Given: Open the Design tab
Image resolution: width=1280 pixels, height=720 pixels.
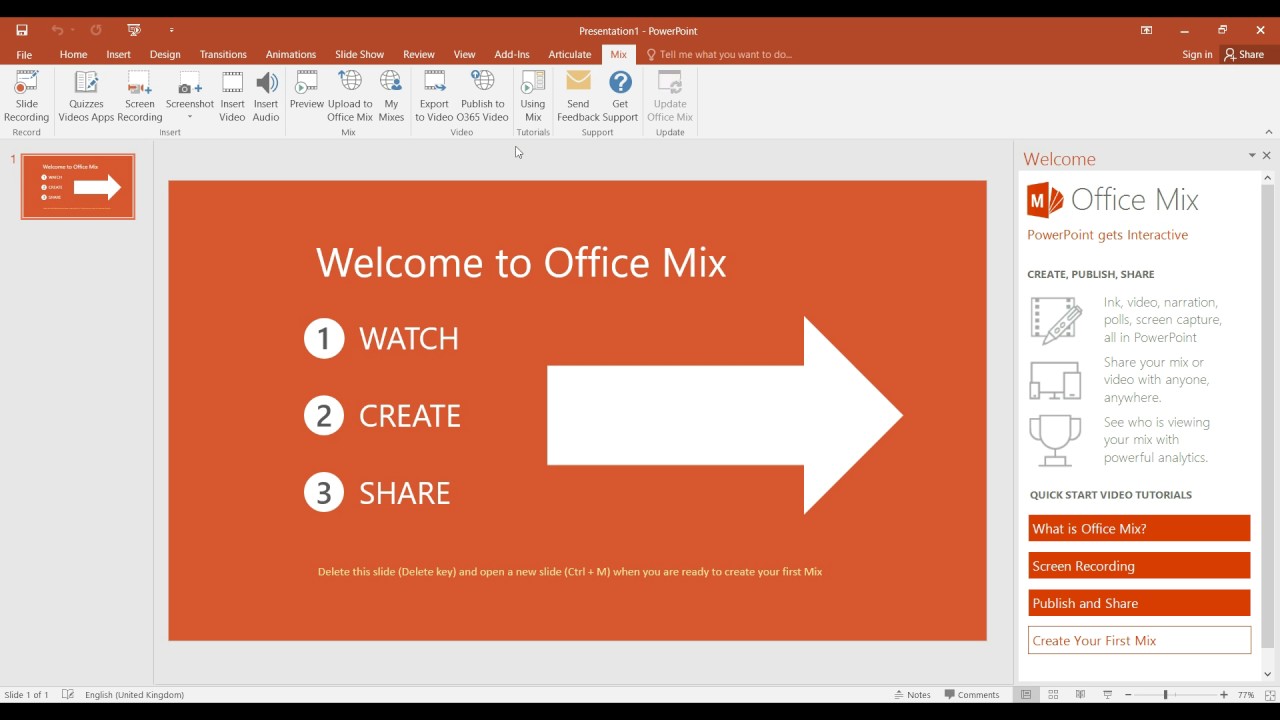Looking at the screenshot, I should [165, 55].
